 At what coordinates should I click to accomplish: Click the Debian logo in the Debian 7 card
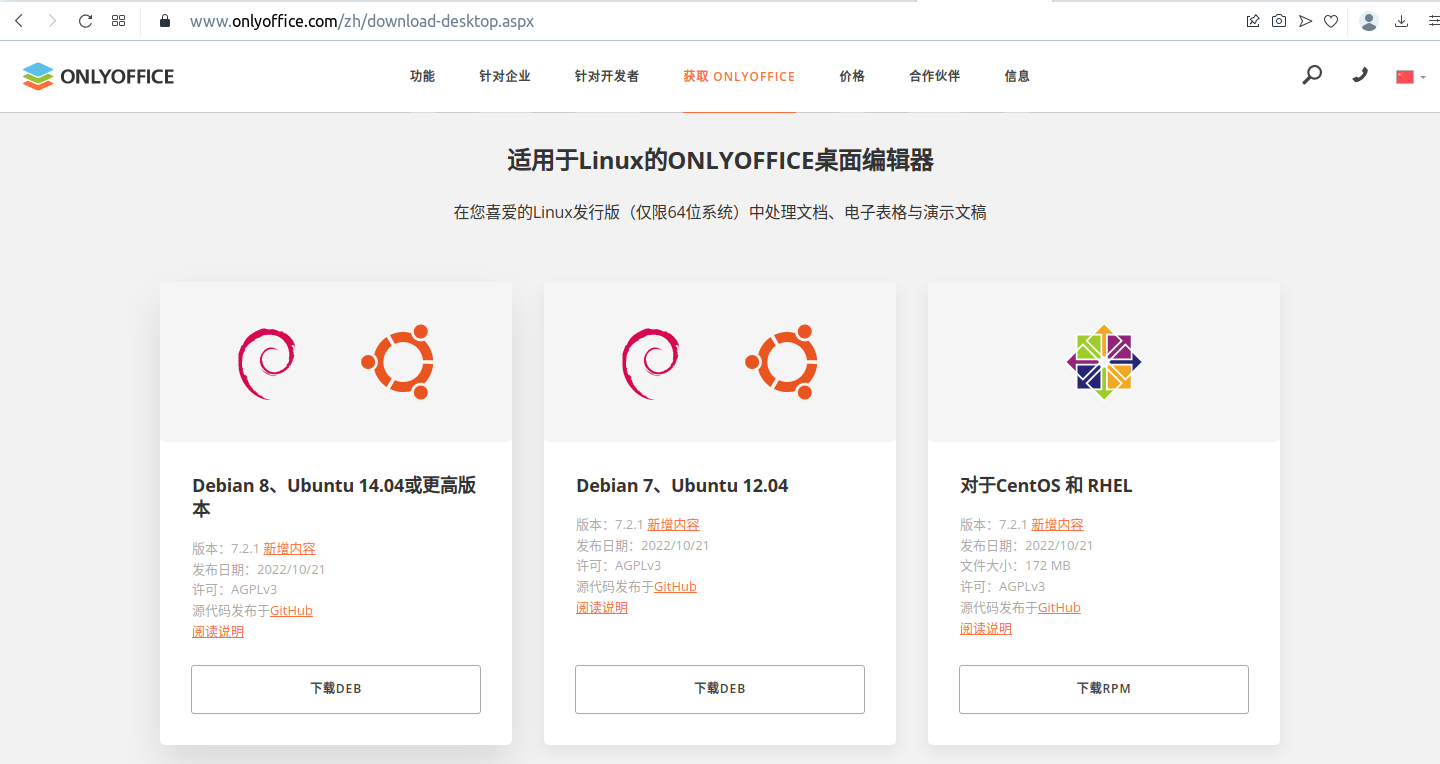[x=650, y=363]
